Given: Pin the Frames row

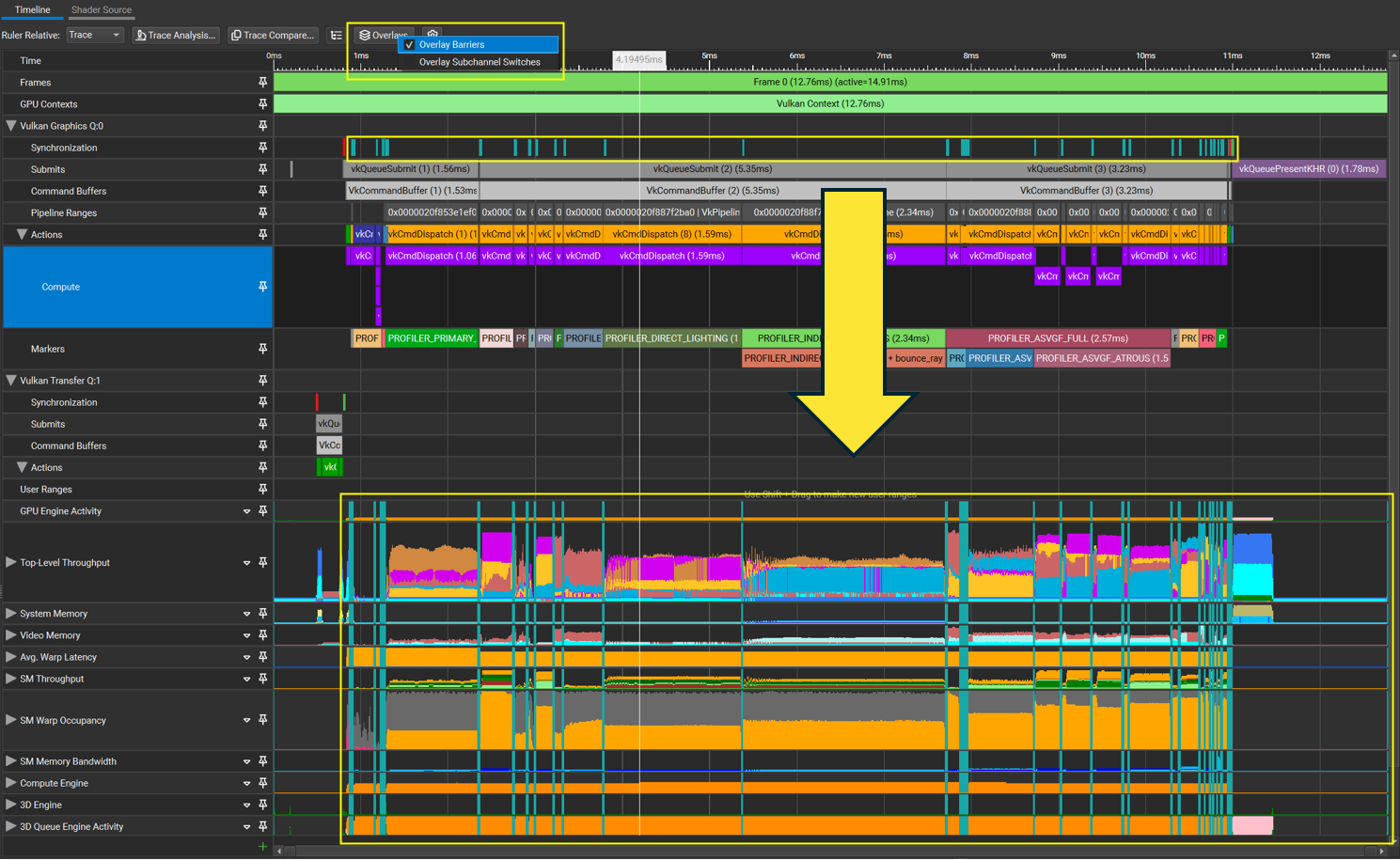Looking at the screenshot, I should click(x=262, y=83).
